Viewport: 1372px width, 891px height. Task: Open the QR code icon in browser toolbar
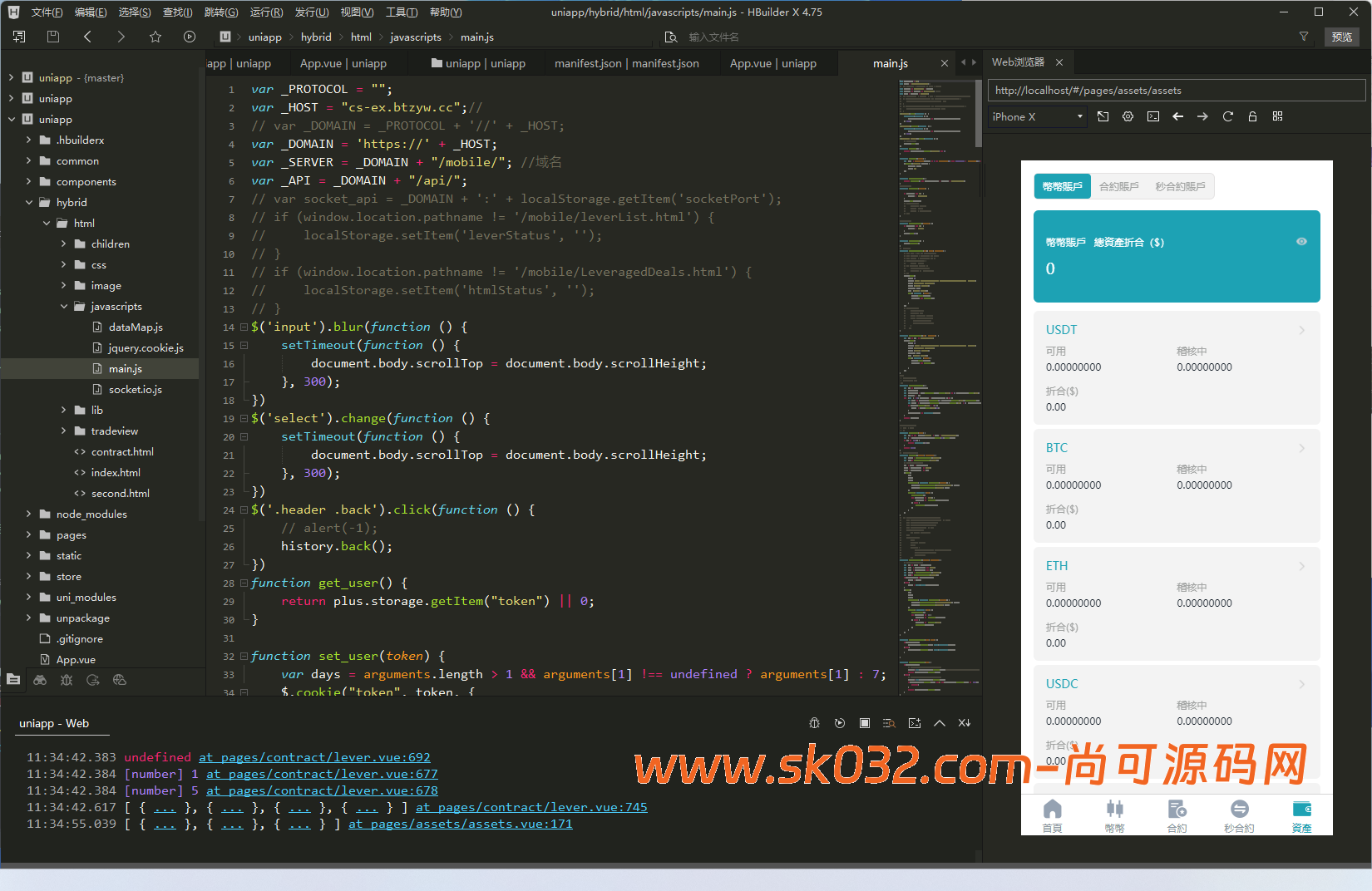coord(1277,116)
